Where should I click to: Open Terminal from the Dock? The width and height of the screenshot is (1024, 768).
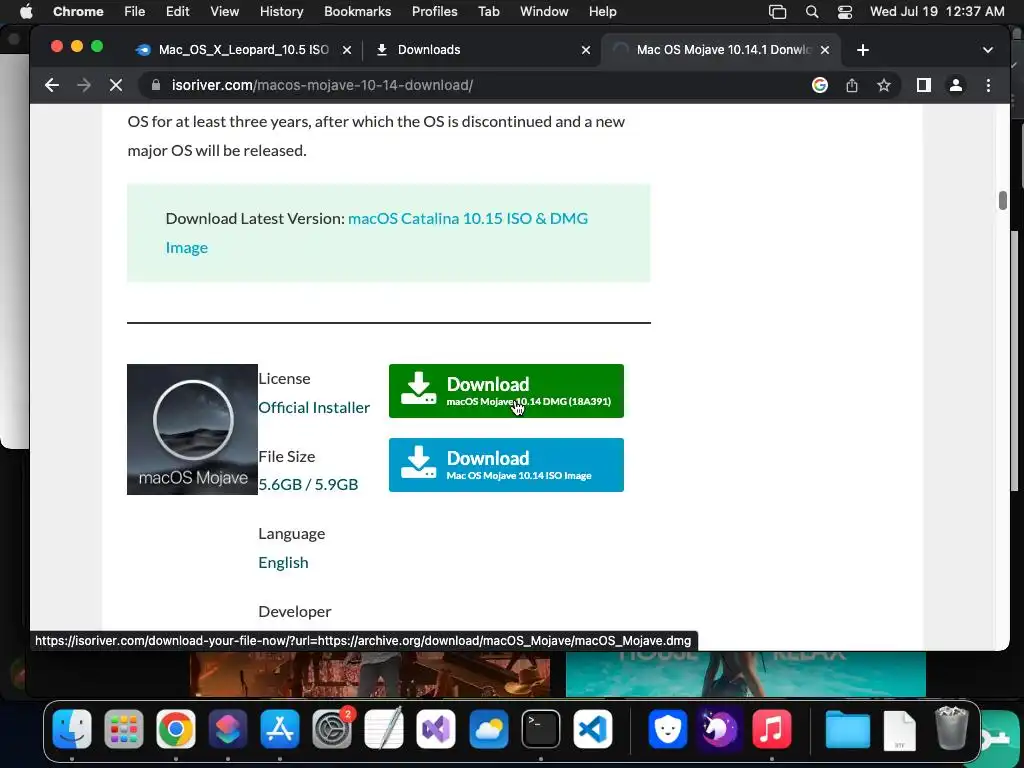click(x=541, y=729)
